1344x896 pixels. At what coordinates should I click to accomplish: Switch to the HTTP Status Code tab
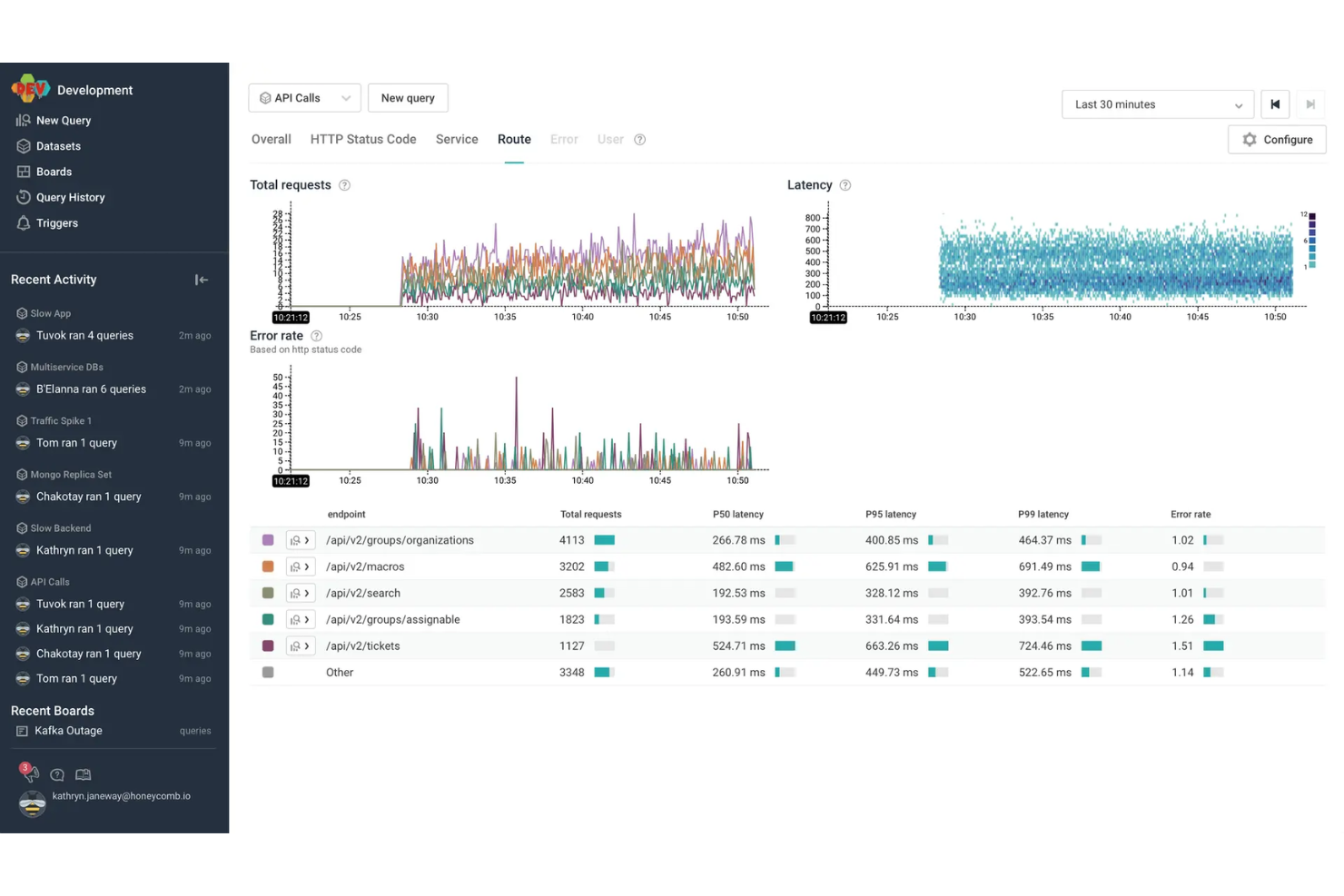click(x=363, y=139)
